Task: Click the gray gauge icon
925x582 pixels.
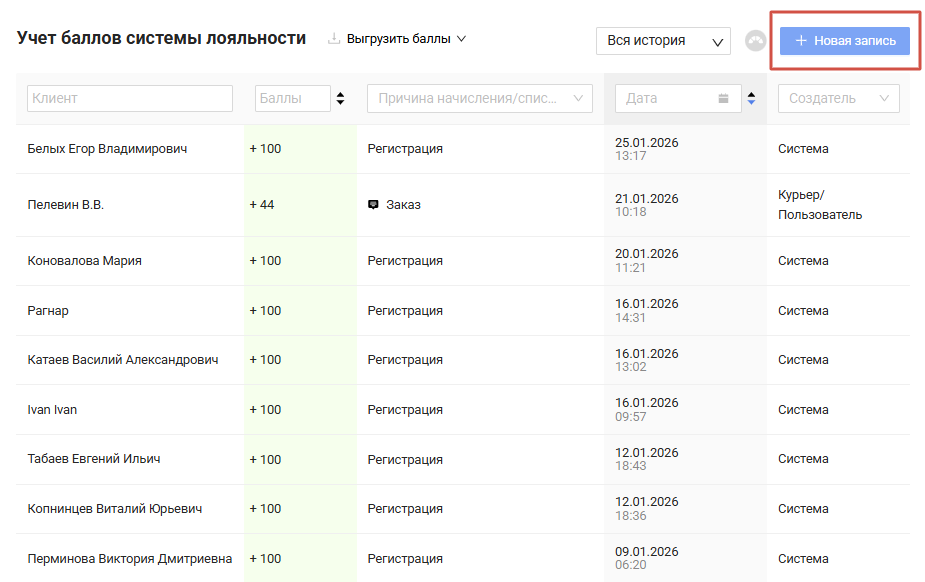Action: click(756, 41)
